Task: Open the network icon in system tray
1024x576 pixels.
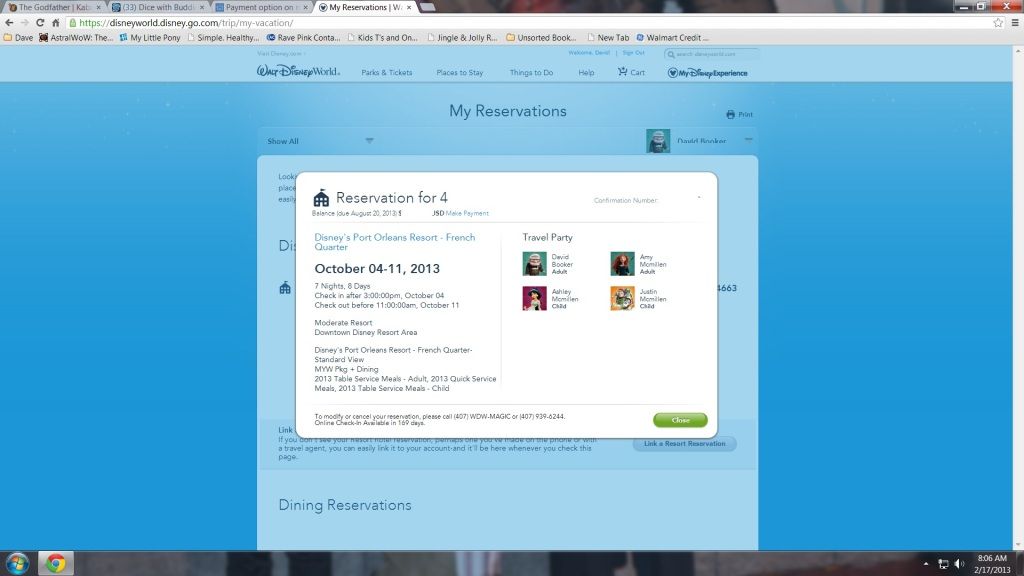Action: [943, 564]
